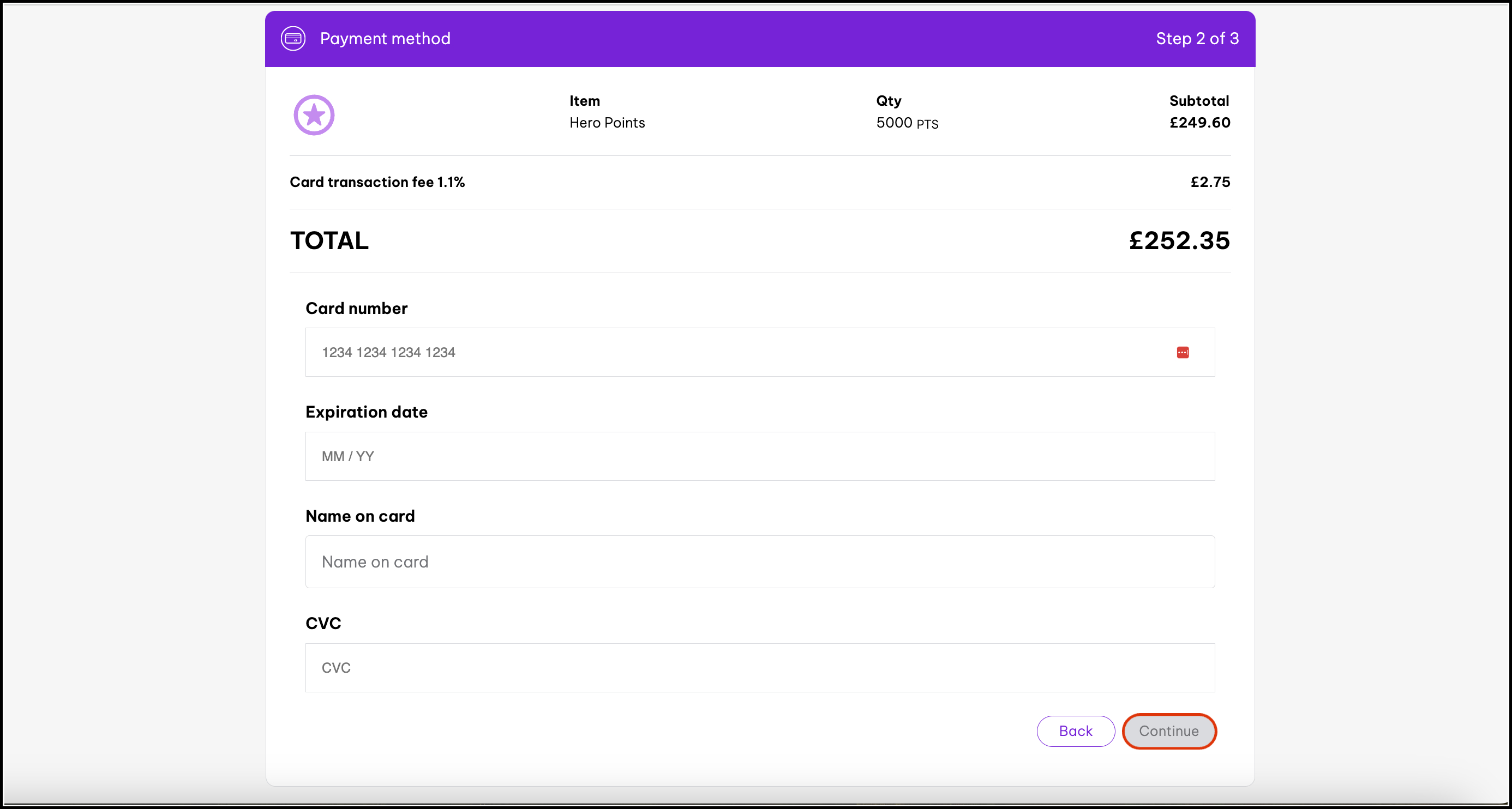
Task: Click the Card number field label
Action: pyautogui.click(x=356, y=309)
